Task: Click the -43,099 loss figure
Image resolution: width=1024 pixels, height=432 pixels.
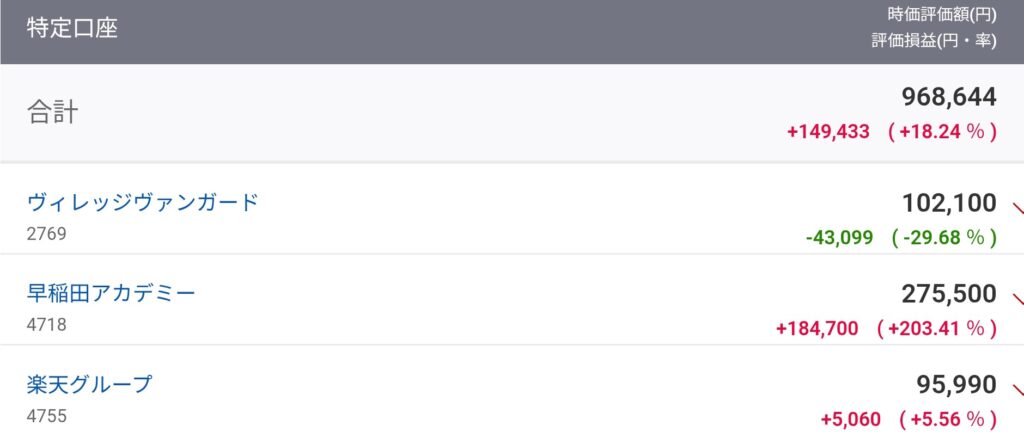Action: click(838, 237)
